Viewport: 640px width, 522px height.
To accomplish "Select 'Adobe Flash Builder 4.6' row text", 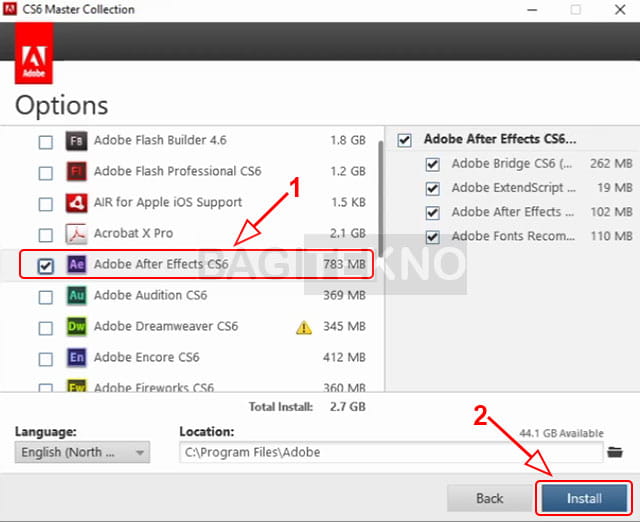I will click(x=160, y=140).
